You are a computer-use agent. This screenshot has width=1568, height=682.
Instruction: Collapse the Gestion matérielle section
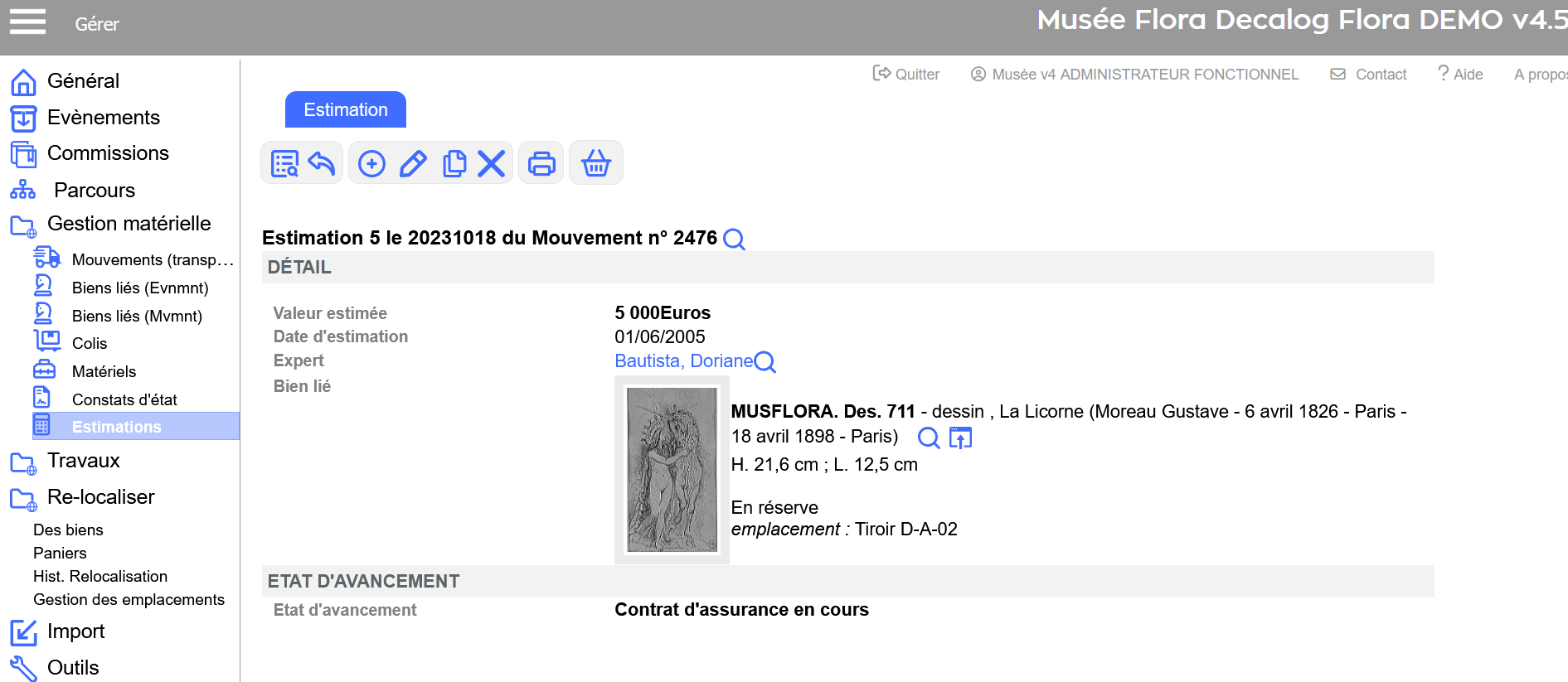coord(129,224)
